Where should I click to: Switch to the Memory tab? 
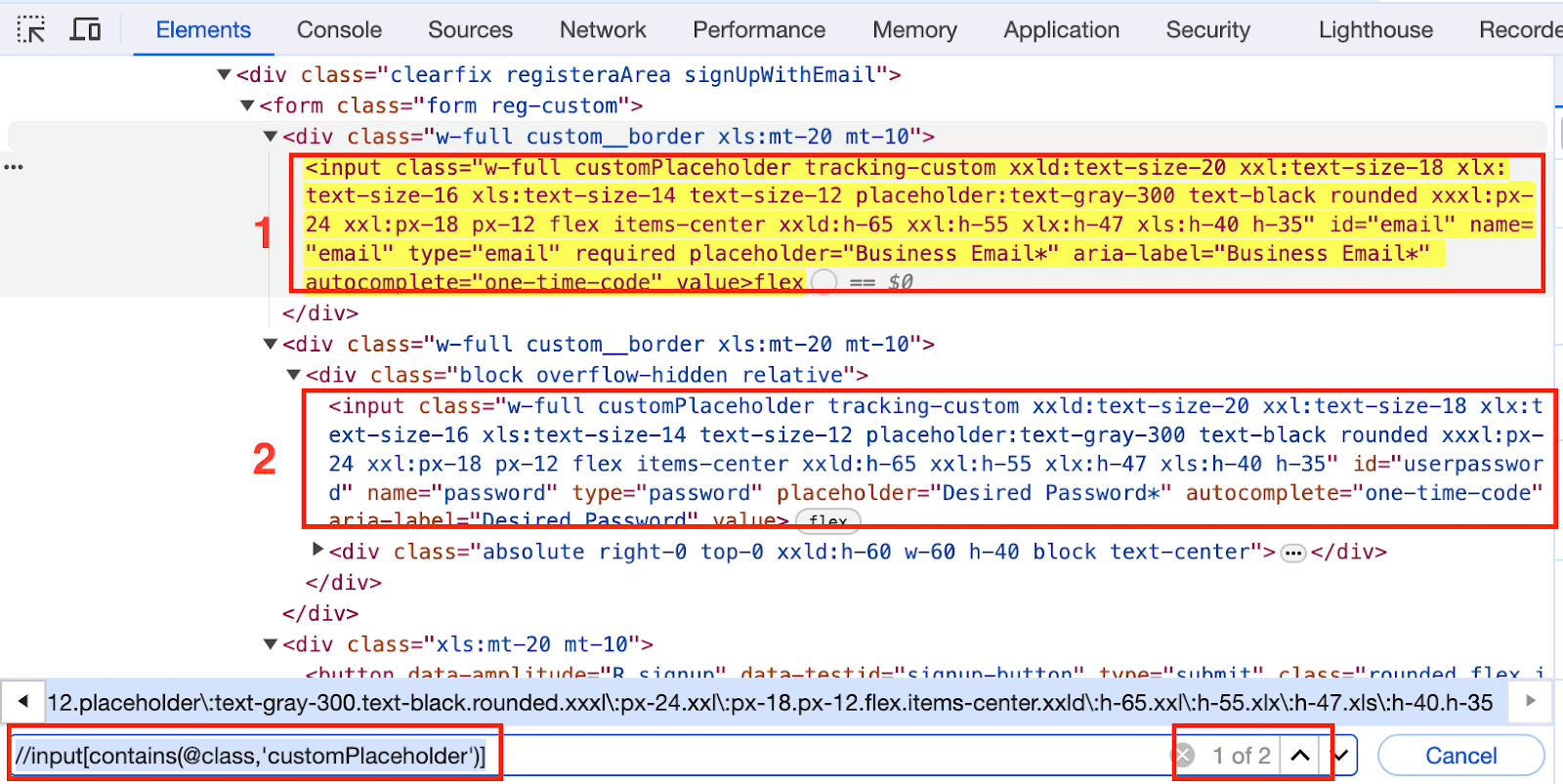click(x=914, y=30)
